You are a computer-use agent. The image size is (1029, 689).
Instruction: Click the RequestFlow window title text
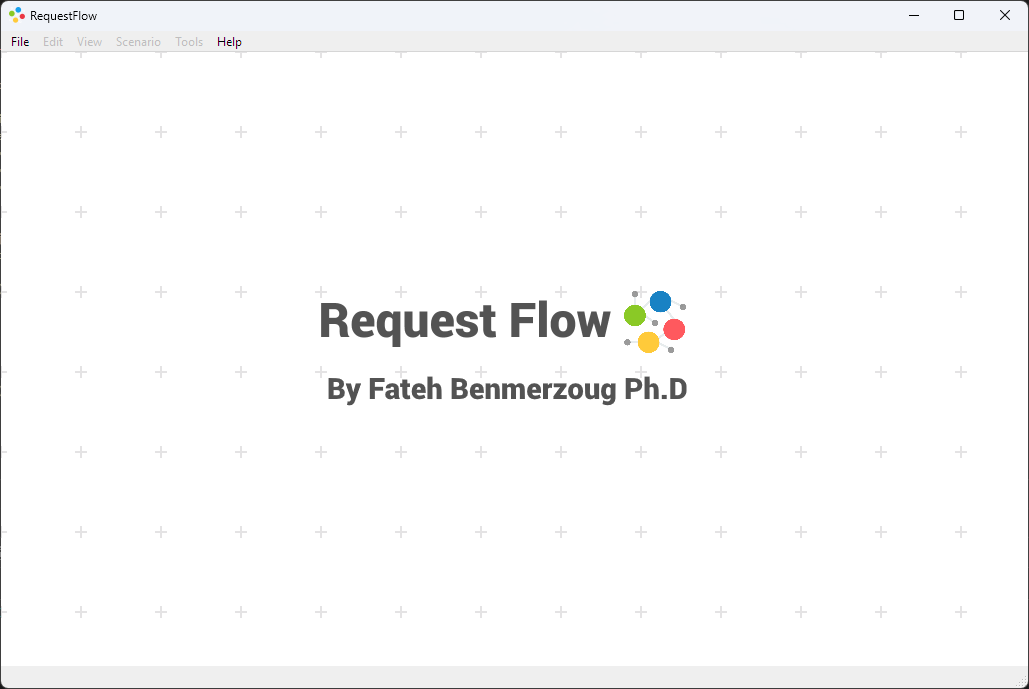[63, 16]
